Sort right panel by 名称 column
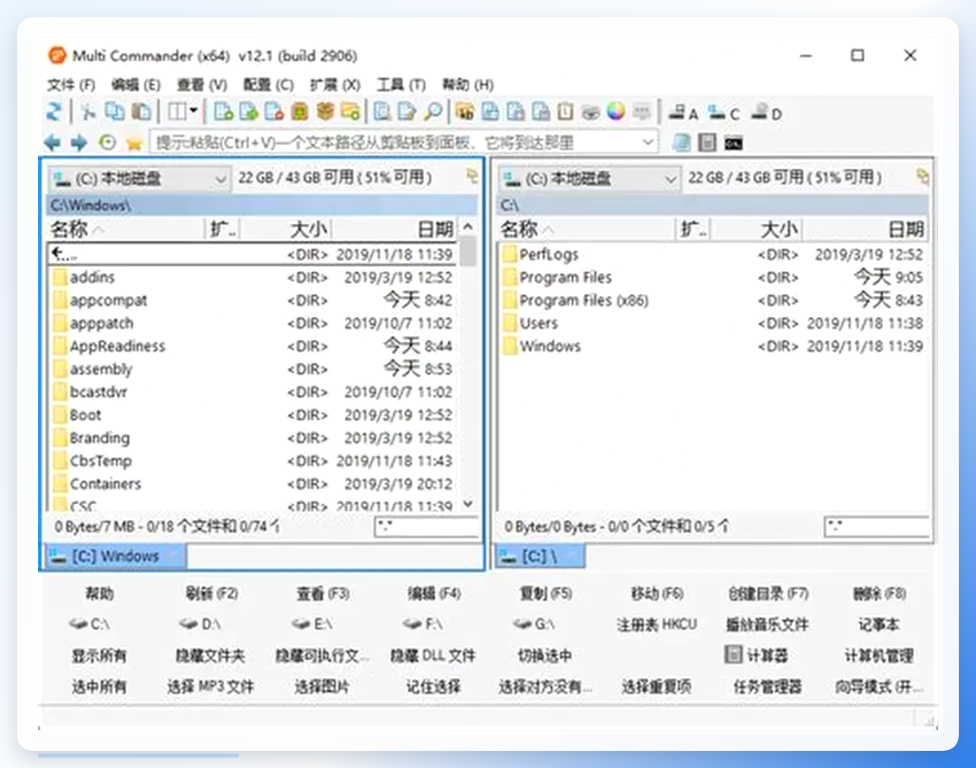This screenshot has width=976, height=768. [x=586, y=230]
